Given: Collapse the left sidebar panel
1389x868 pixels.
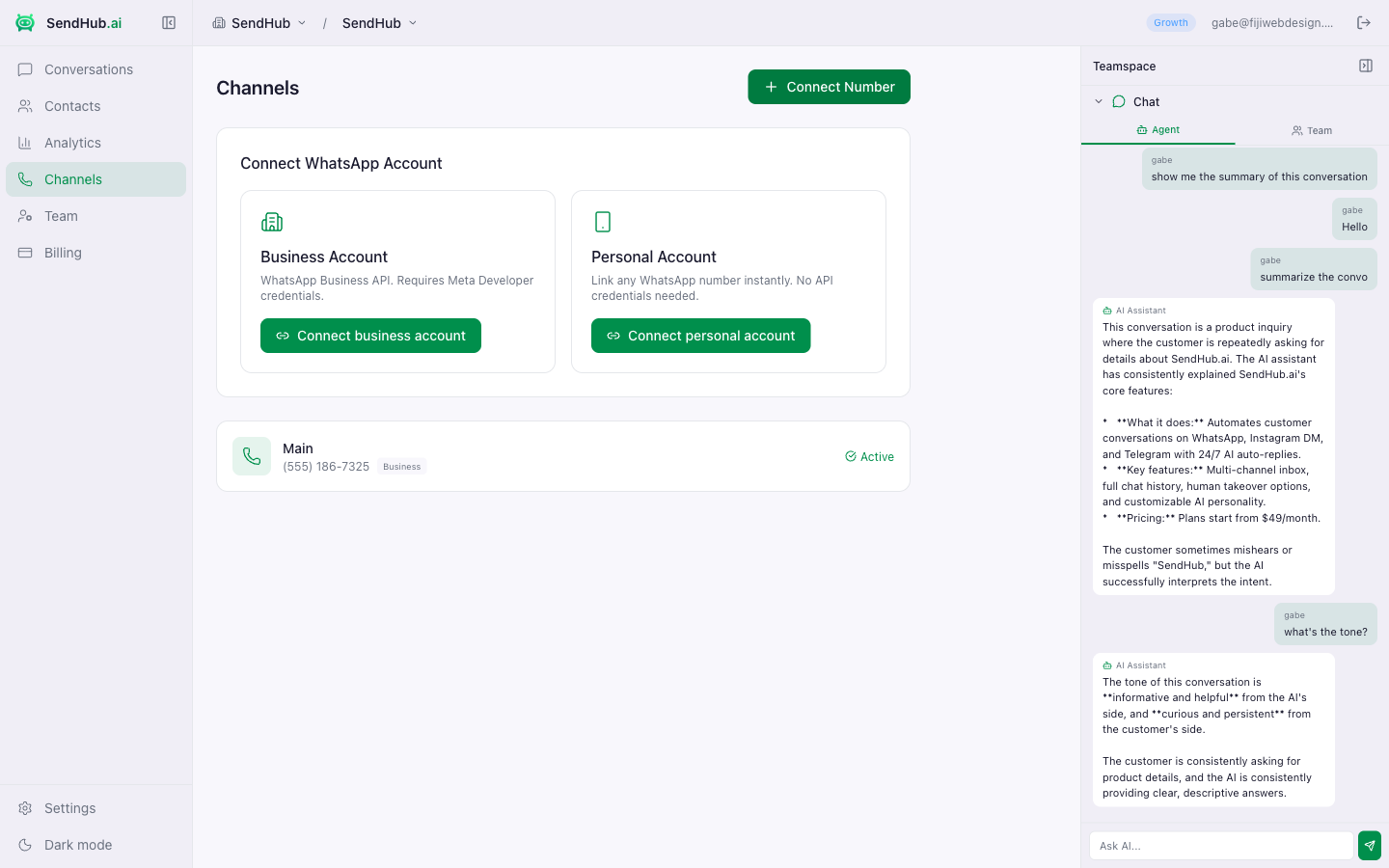Looking at the screenshot, I should click(x=169, y=23).
